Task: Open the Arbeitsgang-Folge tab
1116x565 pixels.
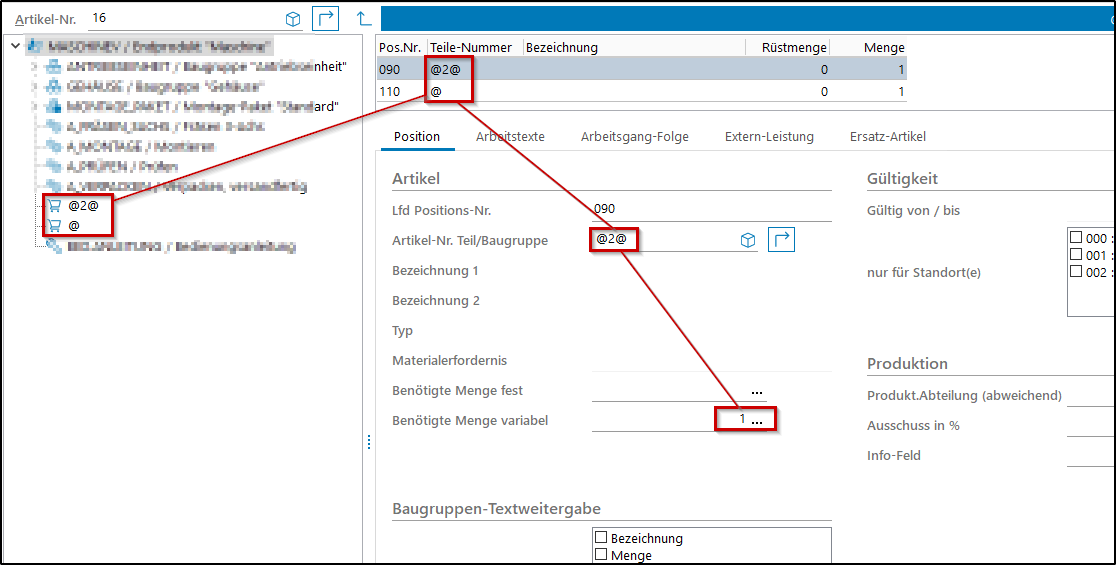Action: tap(634, 136)
